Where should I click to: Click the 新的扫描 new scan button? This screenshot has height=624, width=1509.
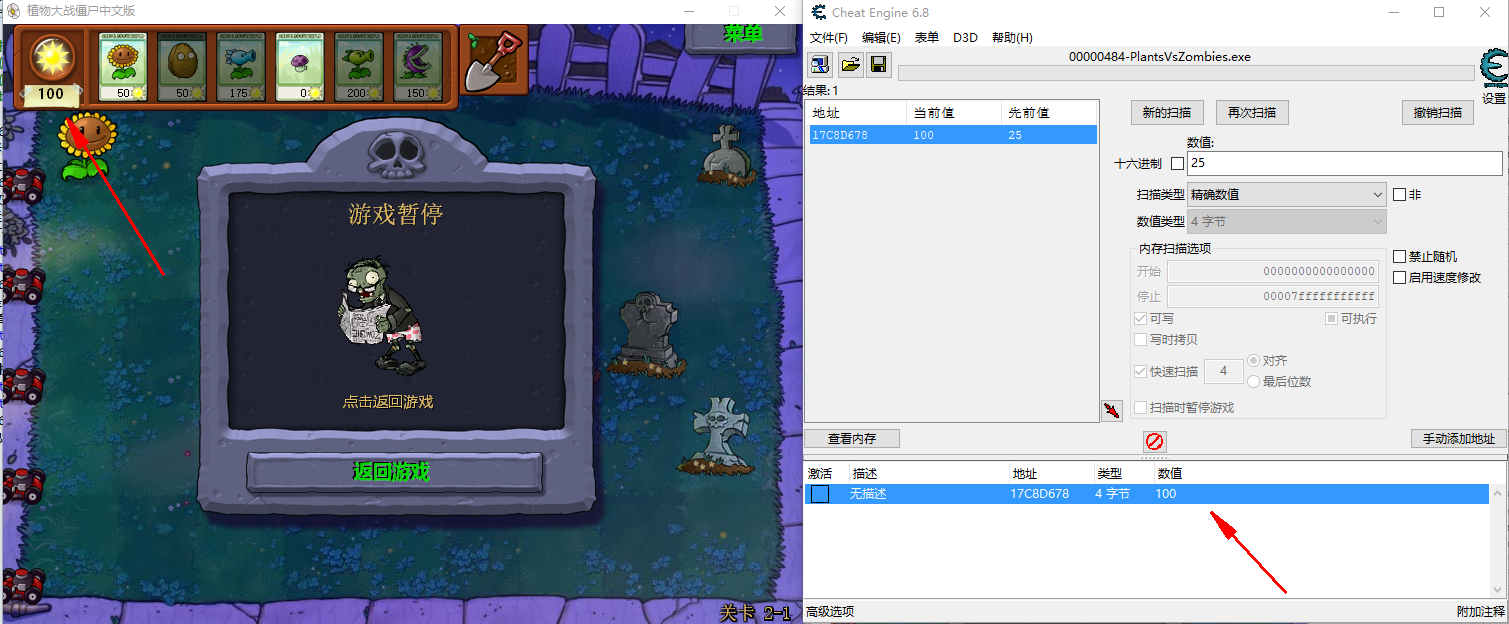click(x=1167, y=112)
